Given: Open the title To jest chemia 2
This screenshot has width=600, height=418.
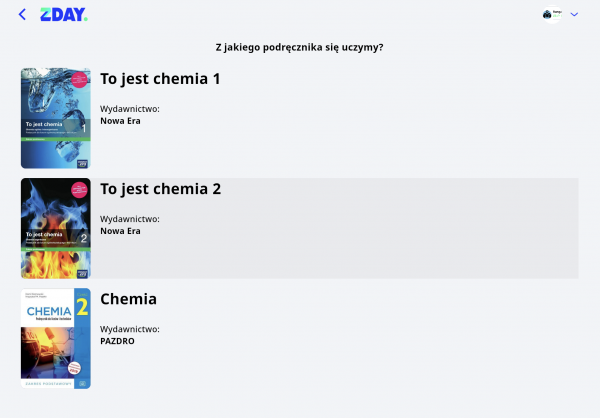Looking at the screenshot, I should tap(161, 189).
